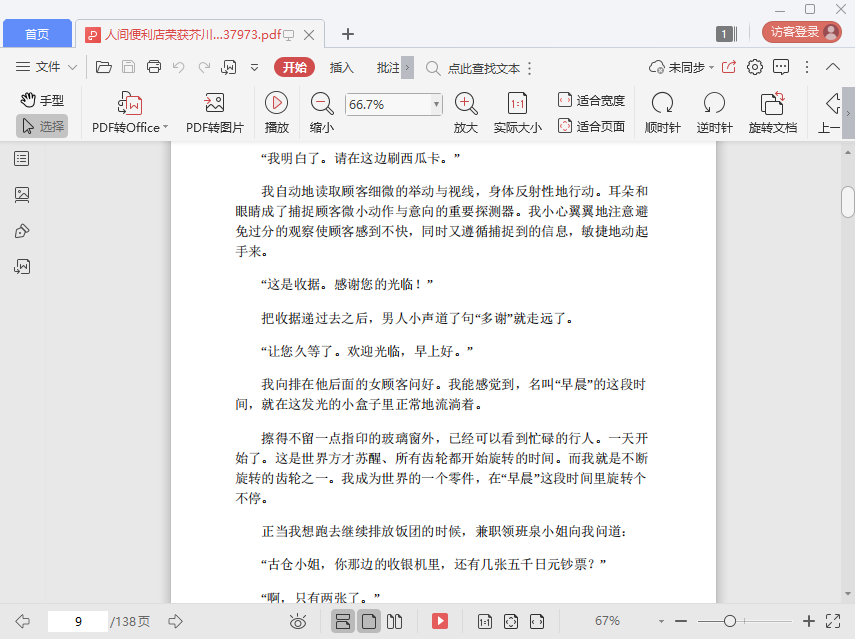Screen dimensions: 855x639
Task: Click 旋转文档 rotate document
Action: (x=773, y=113)
